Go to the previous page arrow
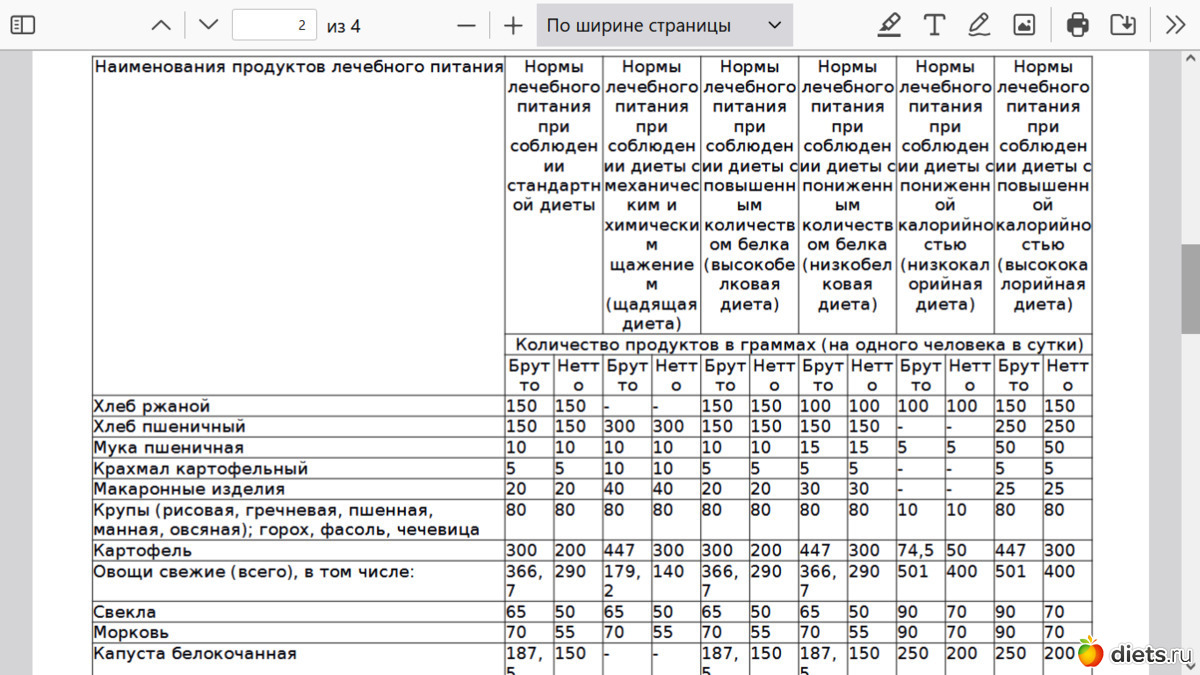The width and height of the screenshot is (1200, 675). [x=161, y=25]
